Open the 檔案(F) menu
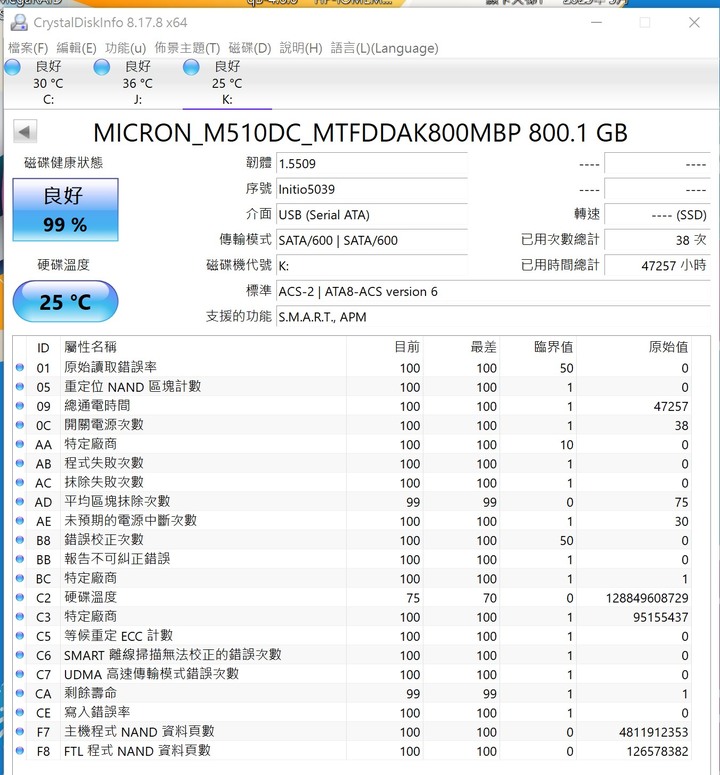The height and width of the screenshot is (775, 720). click(x=28, y=48)
